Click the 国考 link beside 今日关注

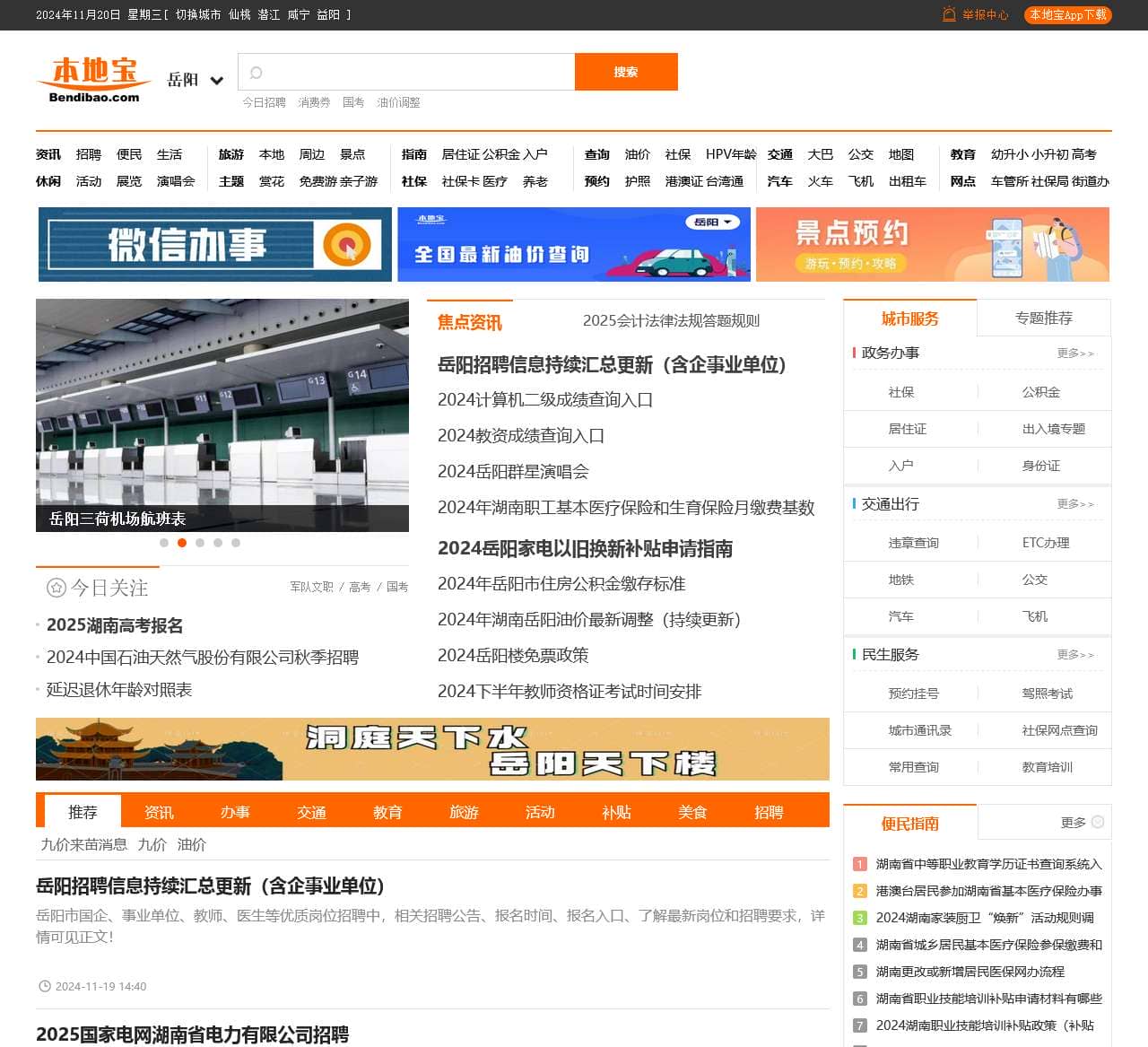(x=397, y=587)
